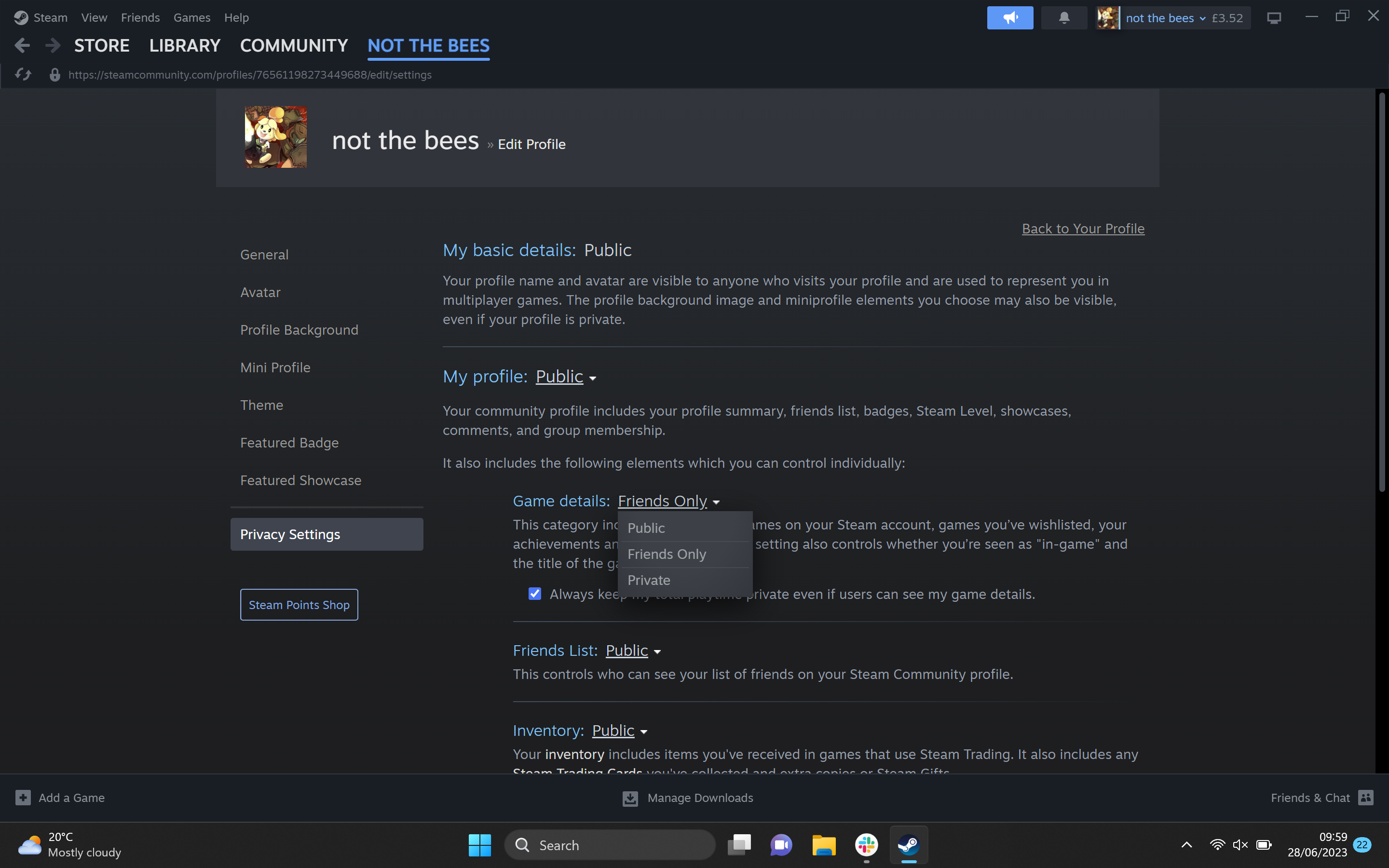Click the Windows taskbar Search box

pyautogui.click(x=610, y=845)
